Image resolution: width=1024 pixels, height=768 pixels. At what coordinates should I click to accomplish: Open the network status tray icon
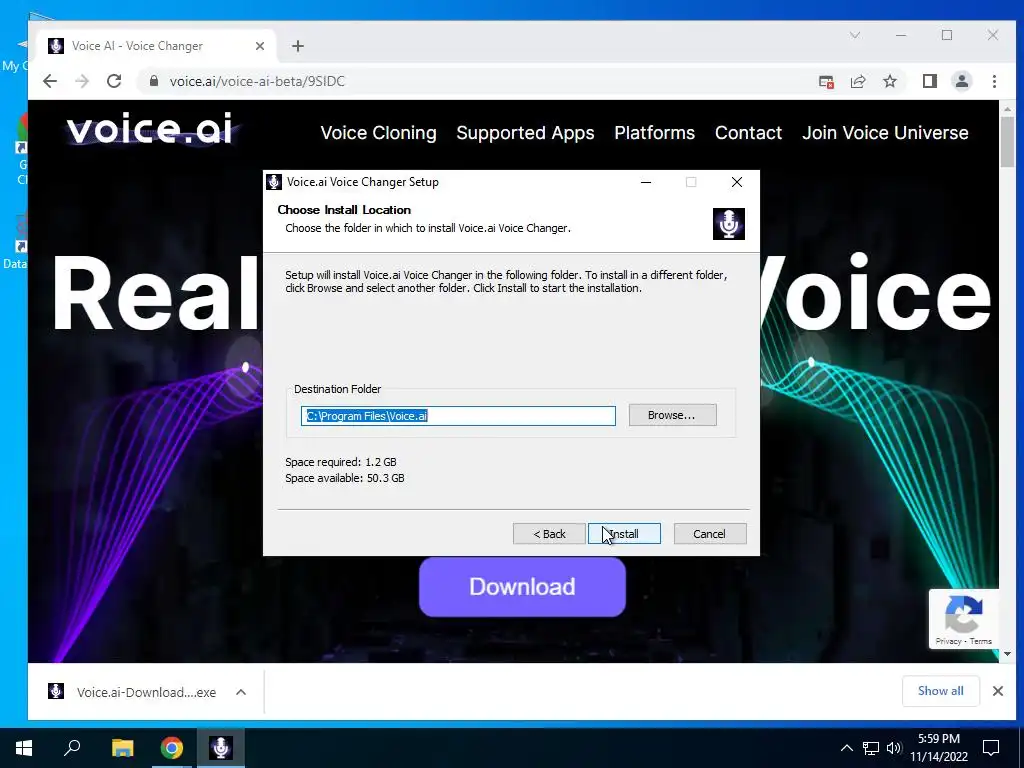point(871,748)
